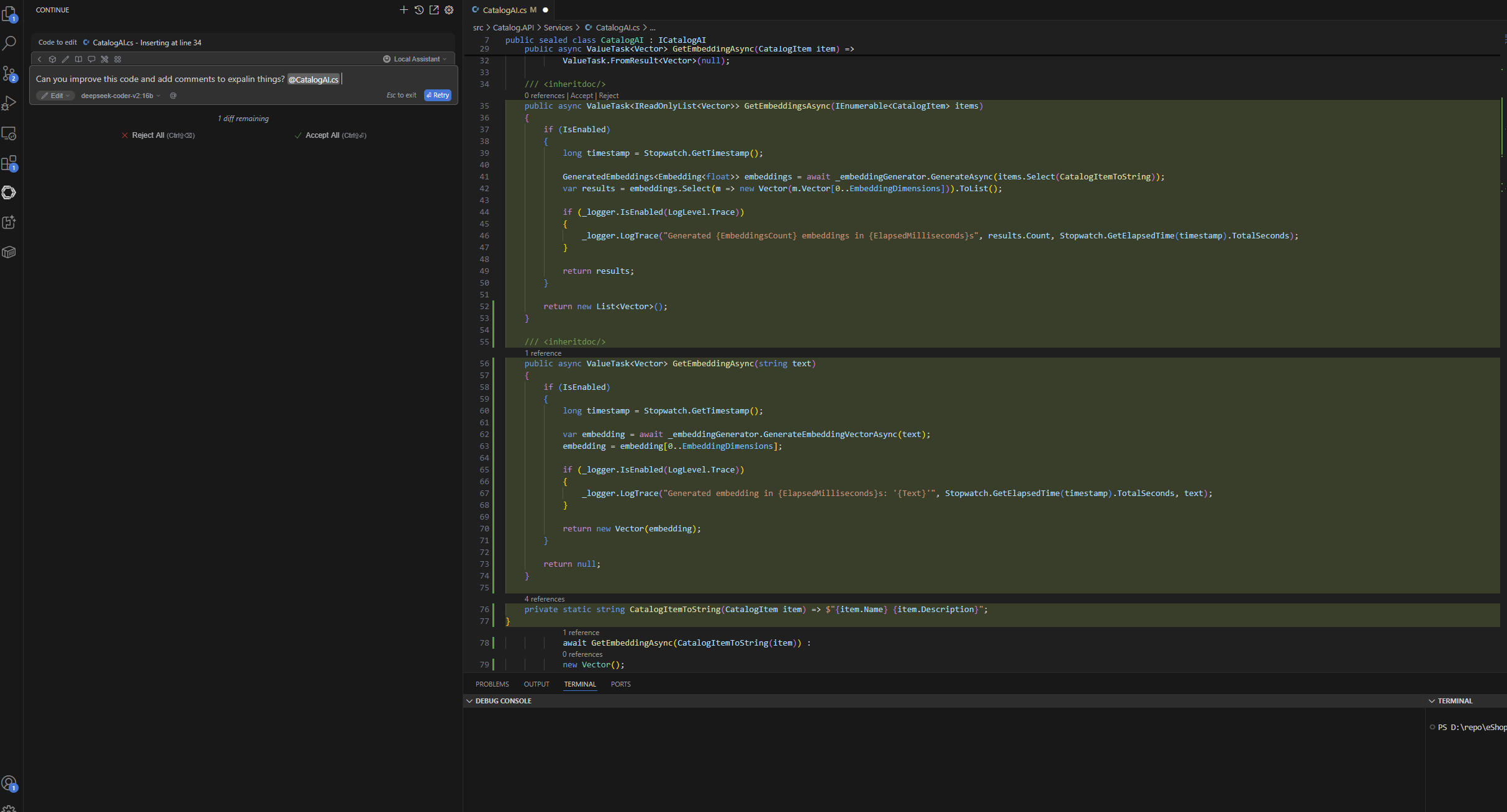Click the Retry button
The width and height of the screenshot is (1507, 812).
tap(438, 95)
